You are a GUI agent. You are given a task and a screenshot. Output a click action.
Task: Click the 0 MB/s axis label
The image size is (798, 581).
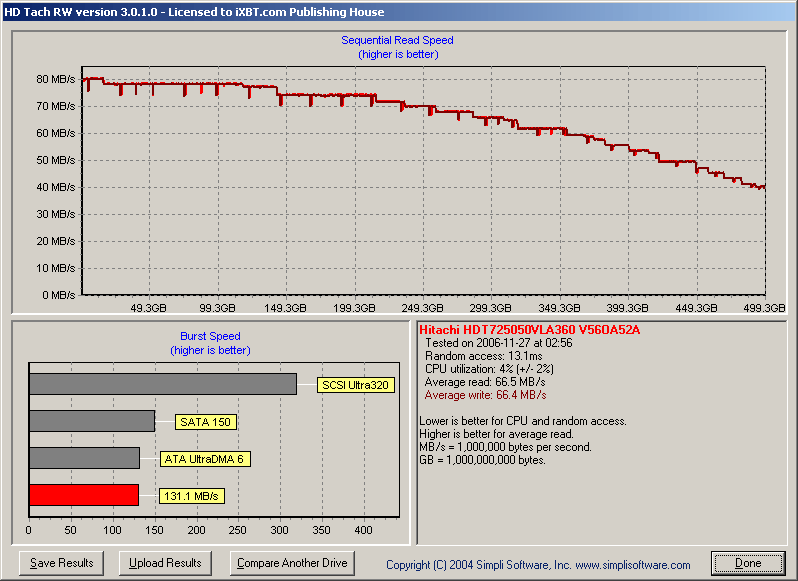coord(59,295)
